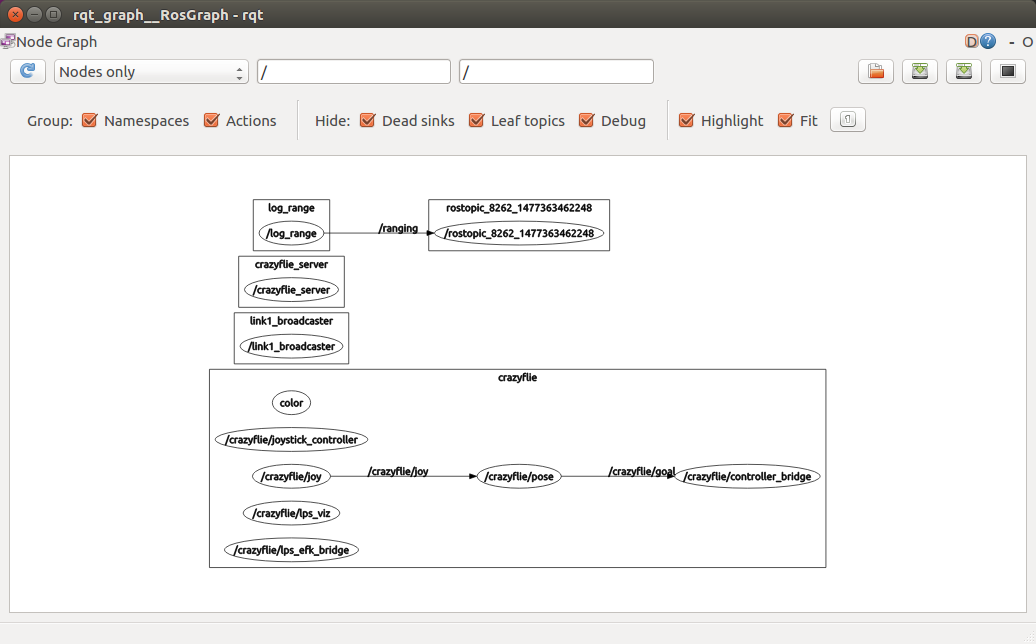This screenshot has width=1036, height=644.
Task: Click the first namespace filter text field
Action: (x=354, y=72)
